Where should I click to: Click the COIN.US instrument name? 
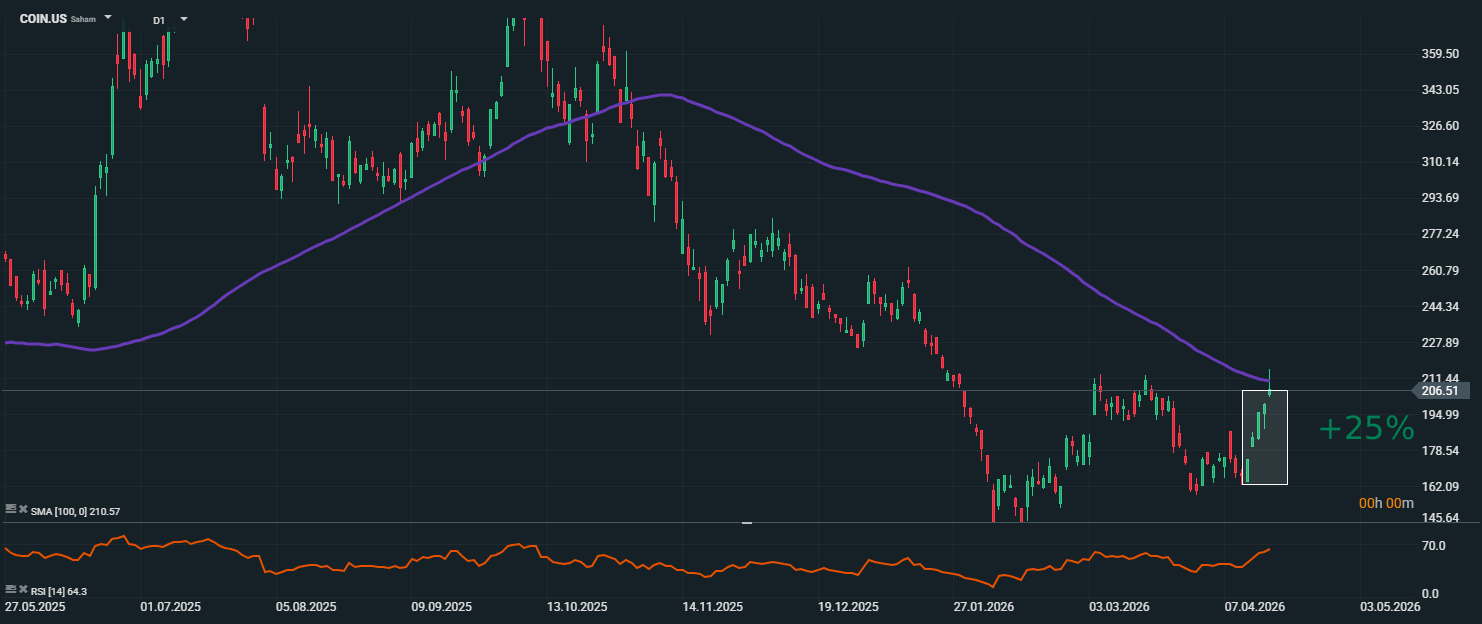[43, 19]
